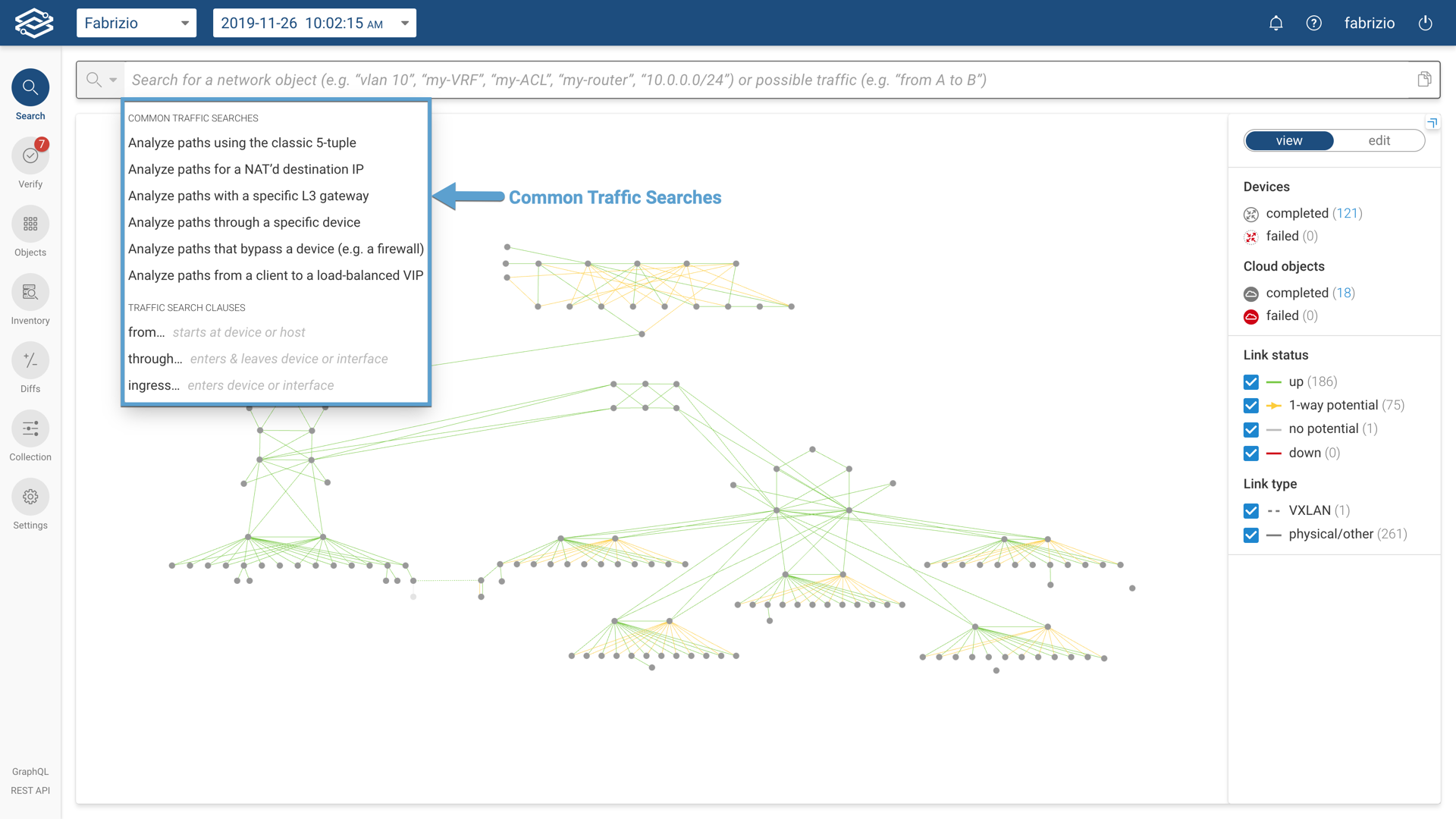The width and height of the screenshot is (1456, 819).
Task: Open the Settings gear sidebar icon
Action: [x=30, y=497]
